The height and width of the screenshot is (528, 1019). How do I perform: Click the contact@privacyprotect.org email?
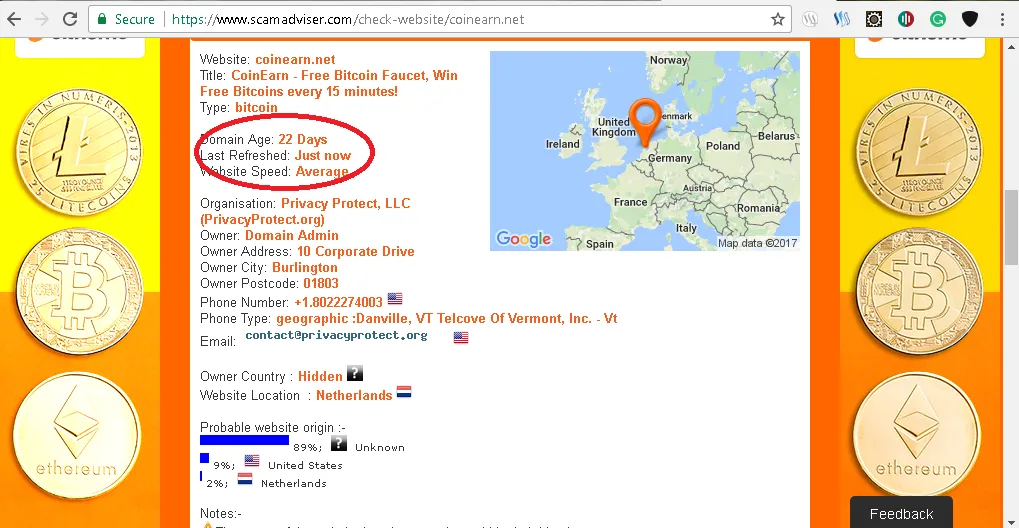336,336
